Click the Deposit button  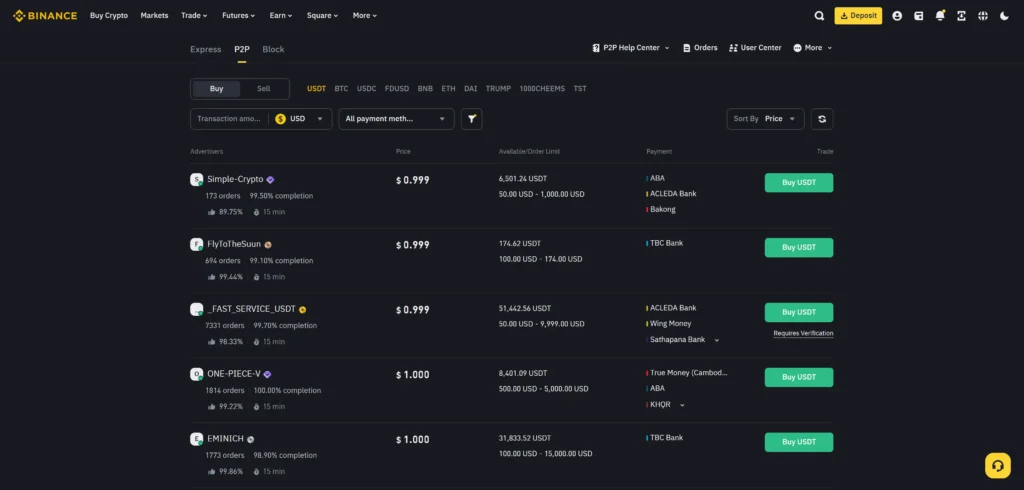[858, 16]
